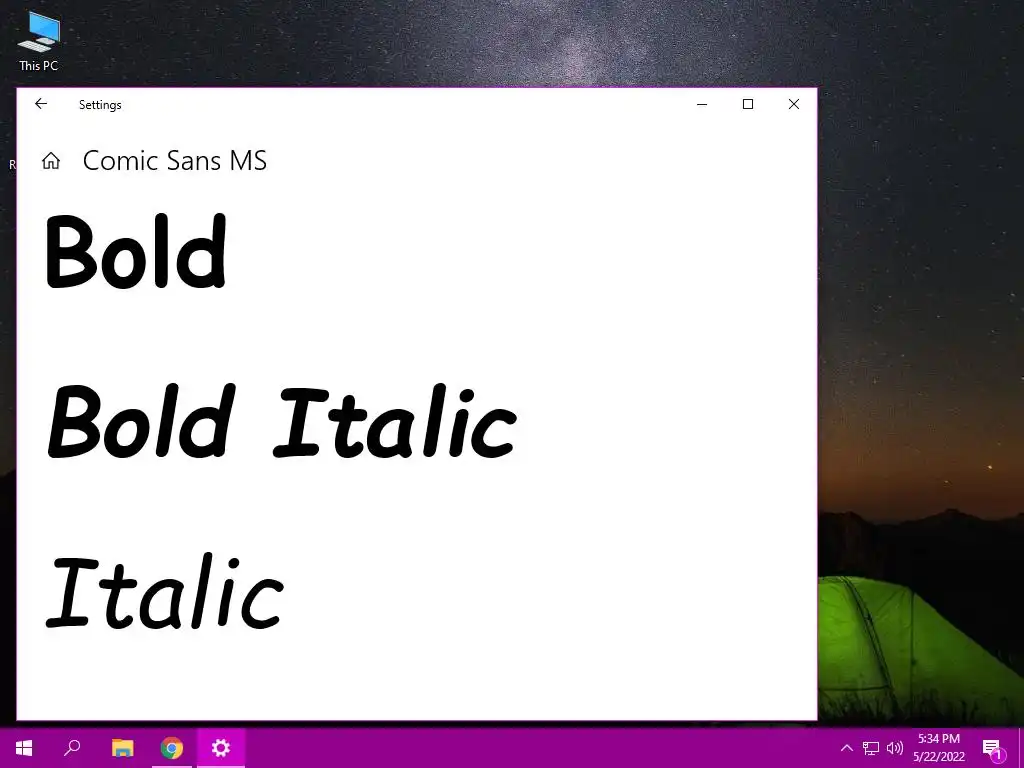The image size is (1024, 768).
Task: Launch File Explorer from taskbar
Action: pos(122,748)
